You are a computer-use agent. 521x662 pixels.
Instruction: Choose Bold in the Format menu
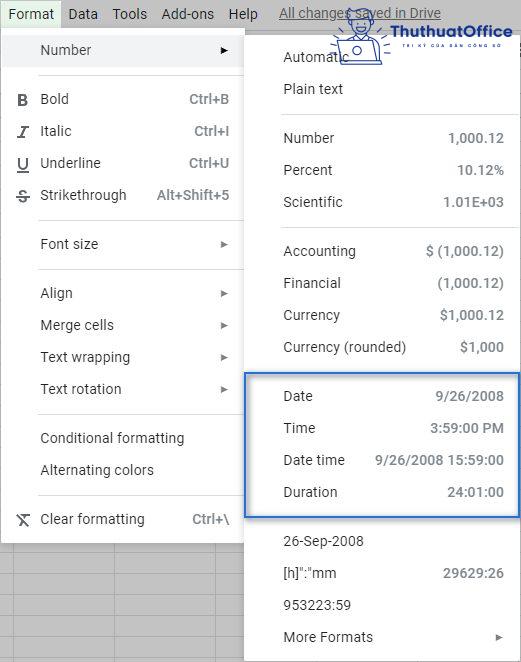point(123,100)
